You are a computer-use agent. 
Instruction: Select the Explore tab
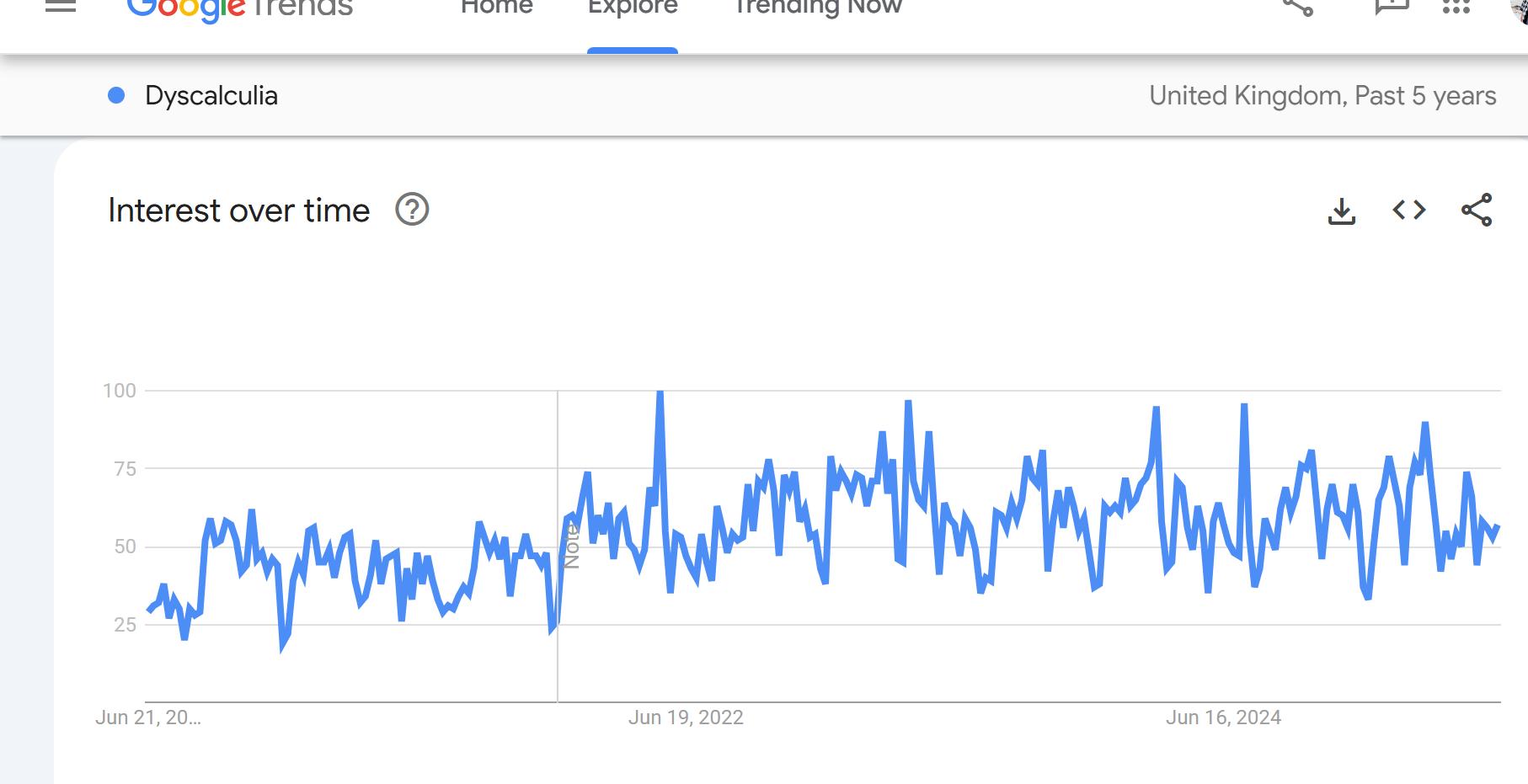633,8
